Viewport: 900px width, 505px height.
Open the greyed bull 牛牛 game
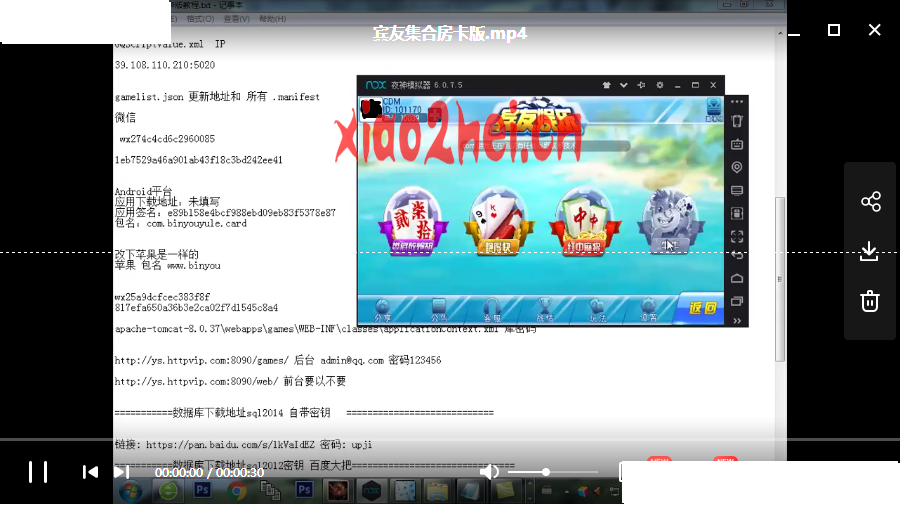pos(670,221)
